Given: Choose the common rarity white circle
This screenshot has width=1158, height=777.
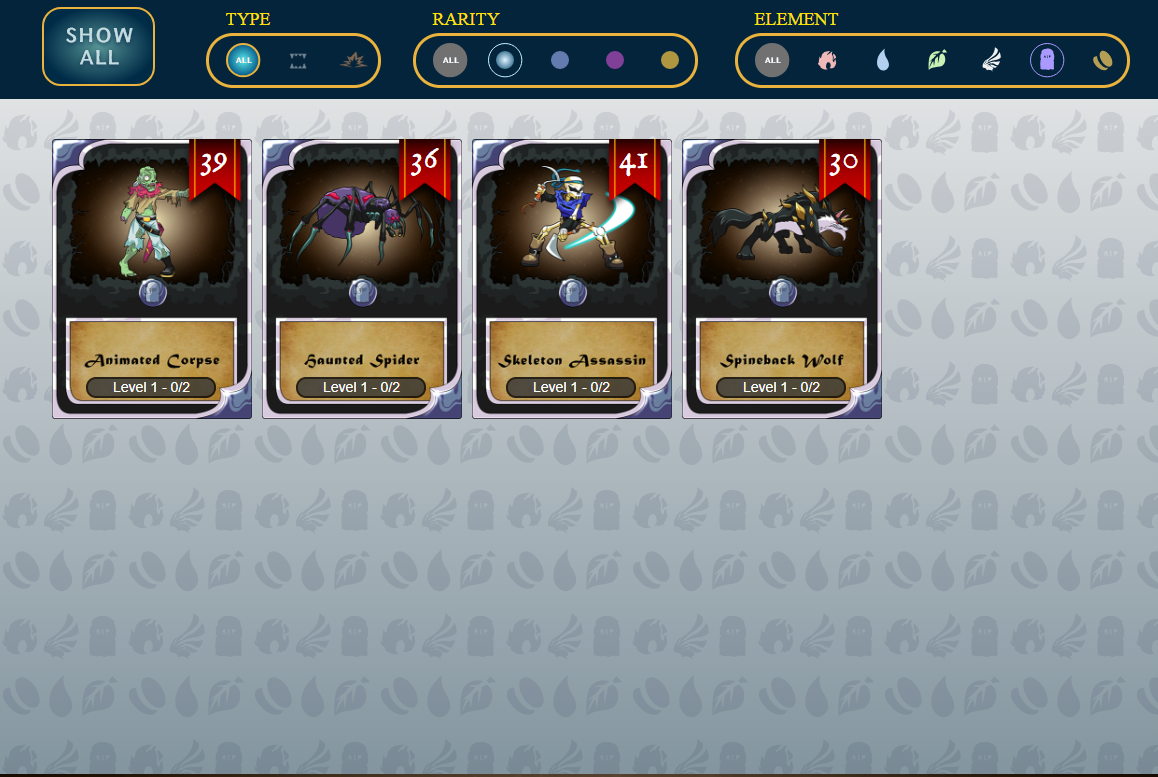Looking at the screenshot, I should coord(505,61).
